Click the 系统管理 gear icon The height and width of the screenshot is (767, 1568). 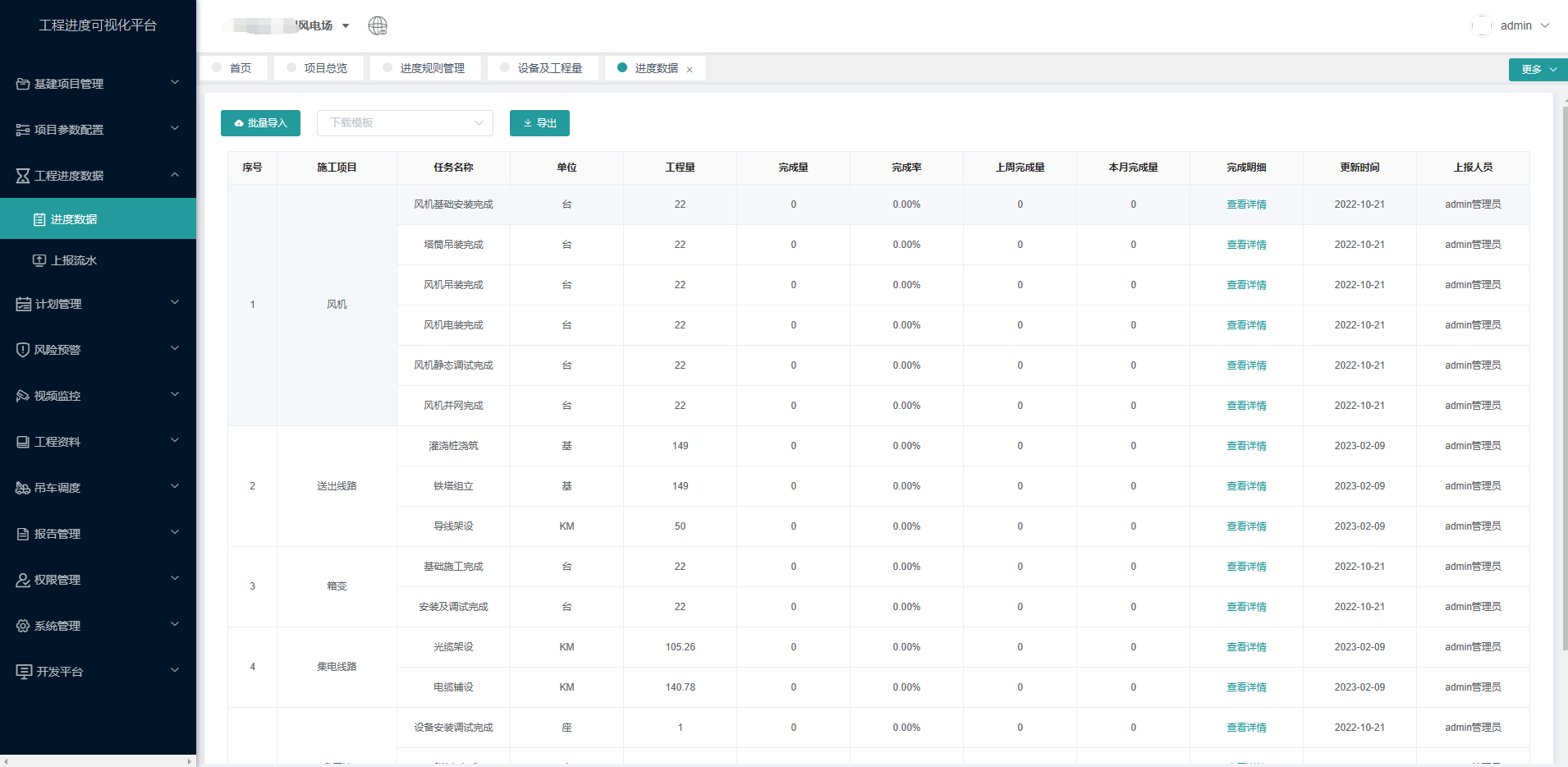point(23,626)
